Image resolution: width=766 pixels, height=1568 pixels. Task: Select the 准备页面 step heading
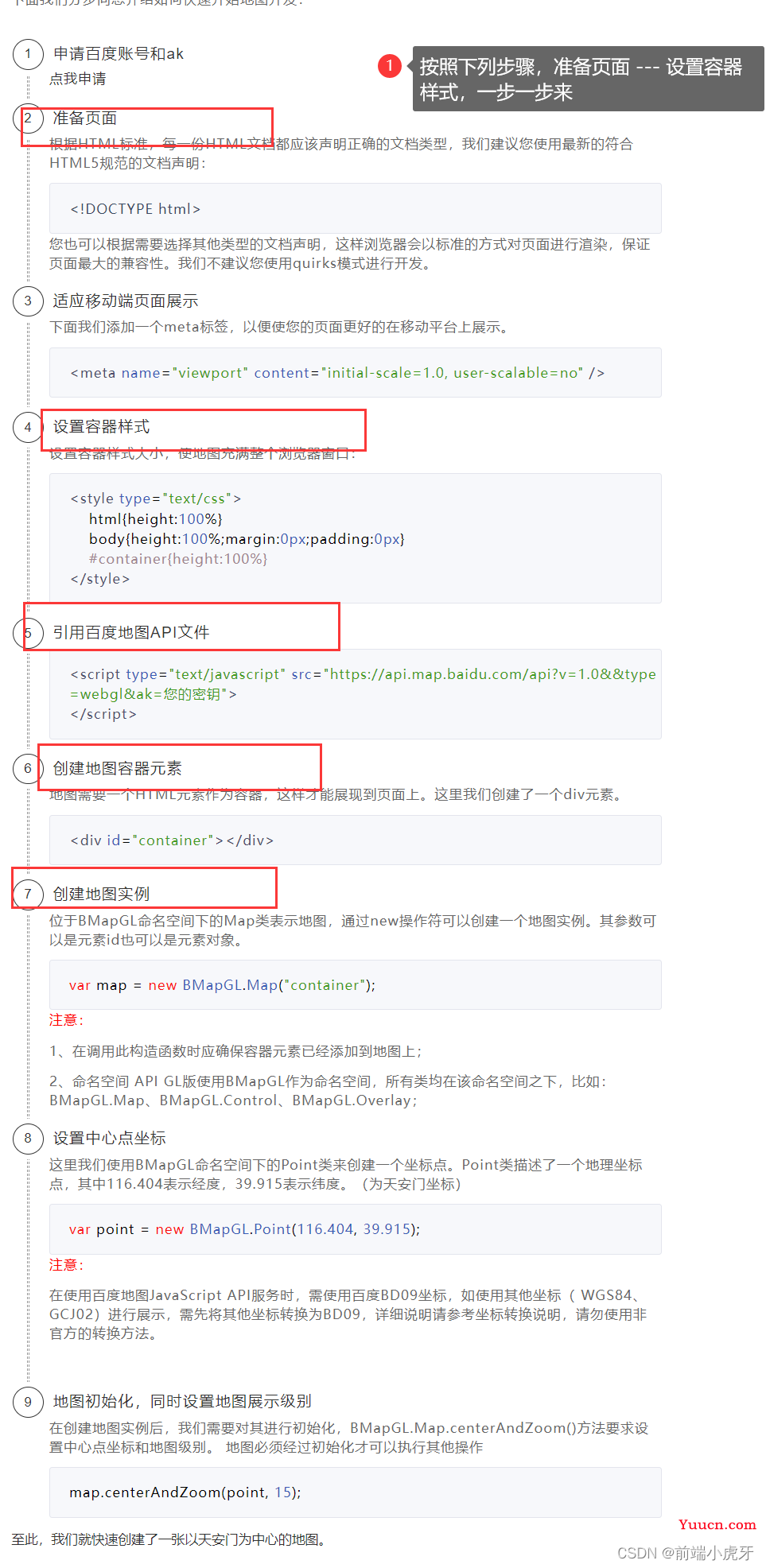pyautogui.click(x=85, y=118)
